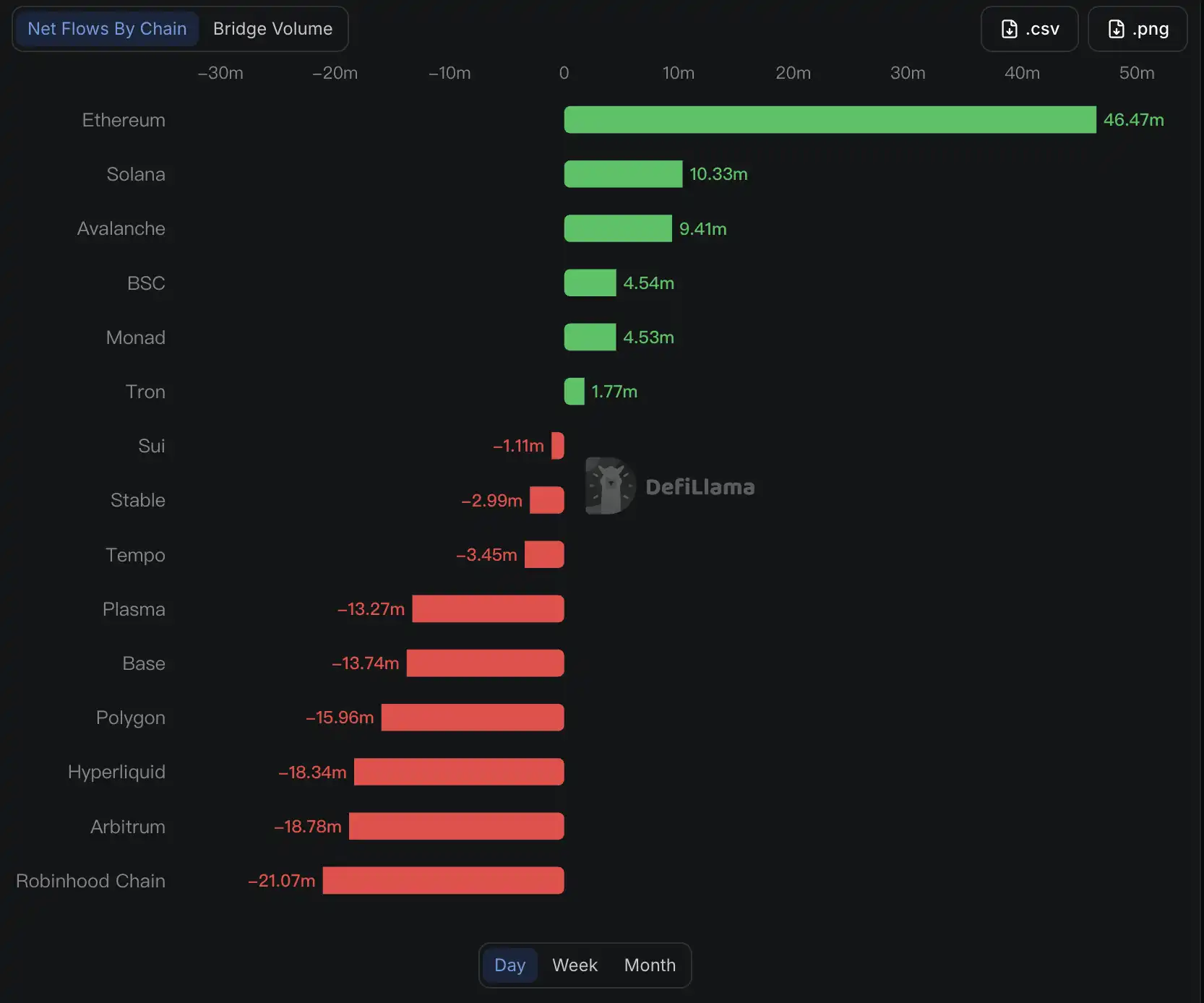
Task: Click the Monad chain label
Action: (x=136, y=337)
